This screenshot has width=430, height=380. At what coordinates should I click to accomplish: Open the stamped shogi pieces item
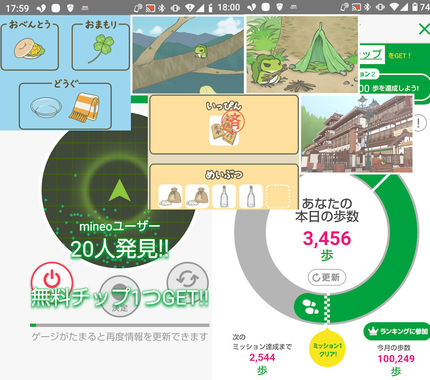click(224, 129)
